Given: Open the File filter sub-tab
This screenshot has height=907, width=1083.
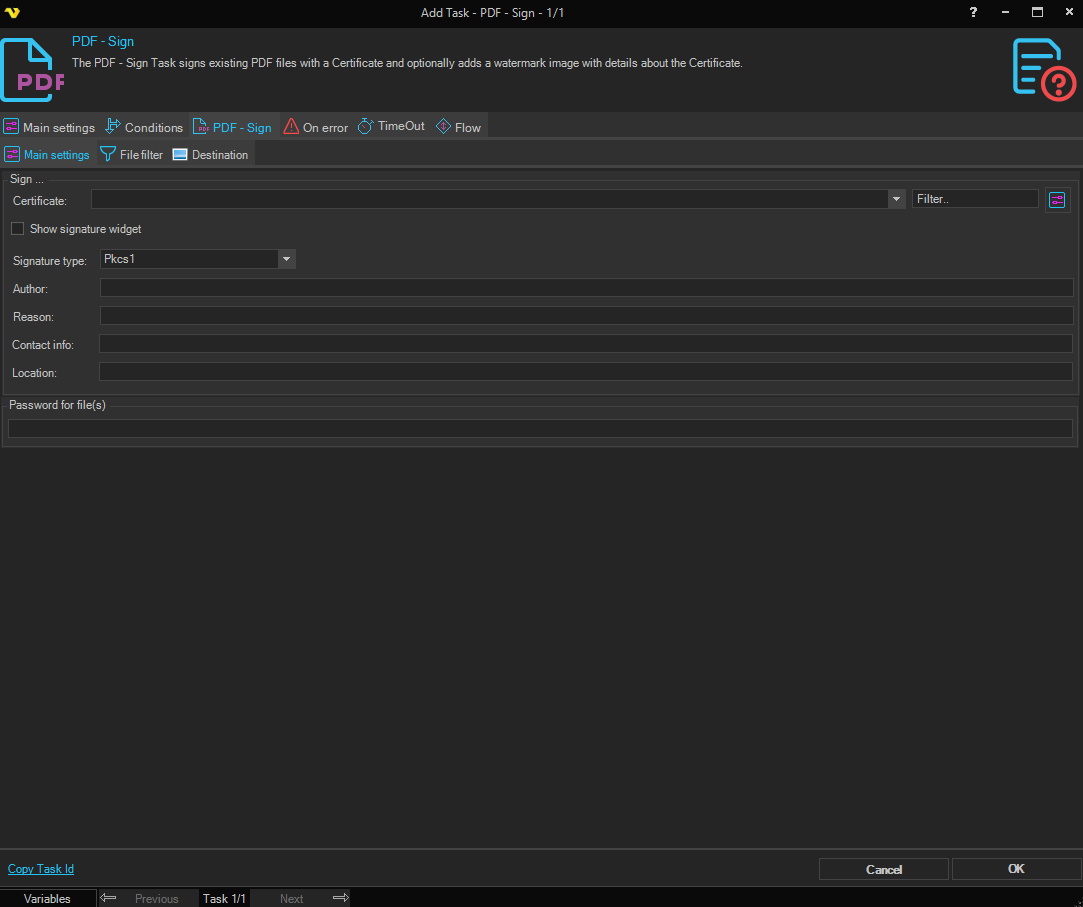Looking at the screenshot, I should point(131,155).
